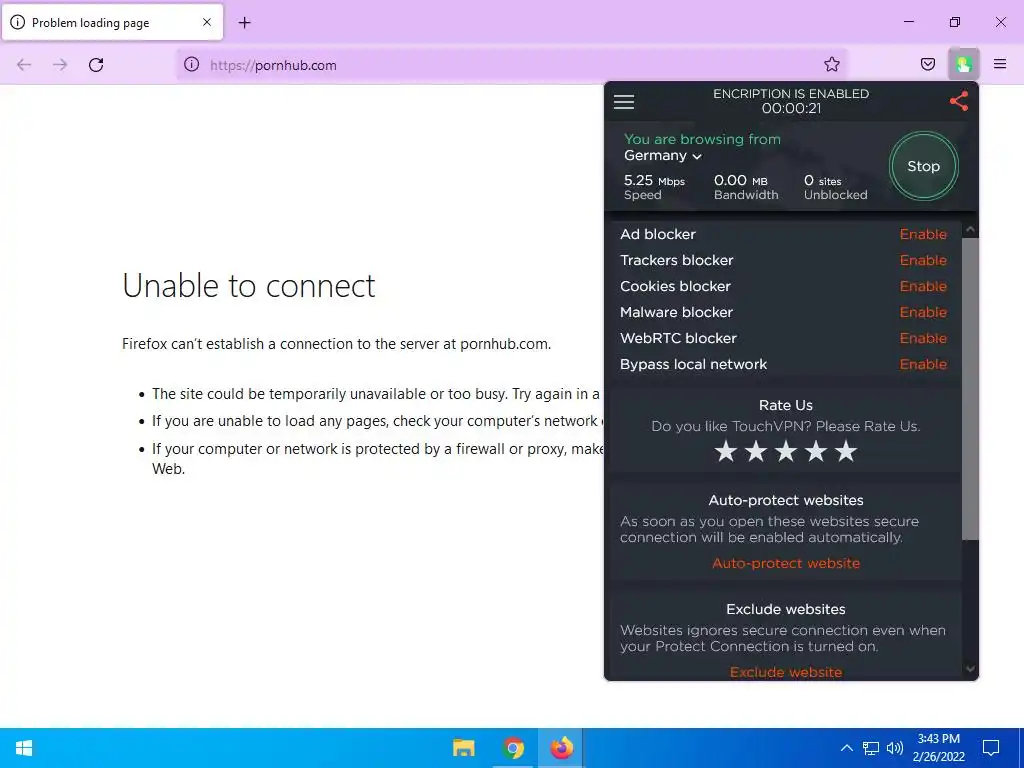This screenshot has height=768, width=1024.
Task: Open the Firefox application menu
Action: (x=1000, y=64)
